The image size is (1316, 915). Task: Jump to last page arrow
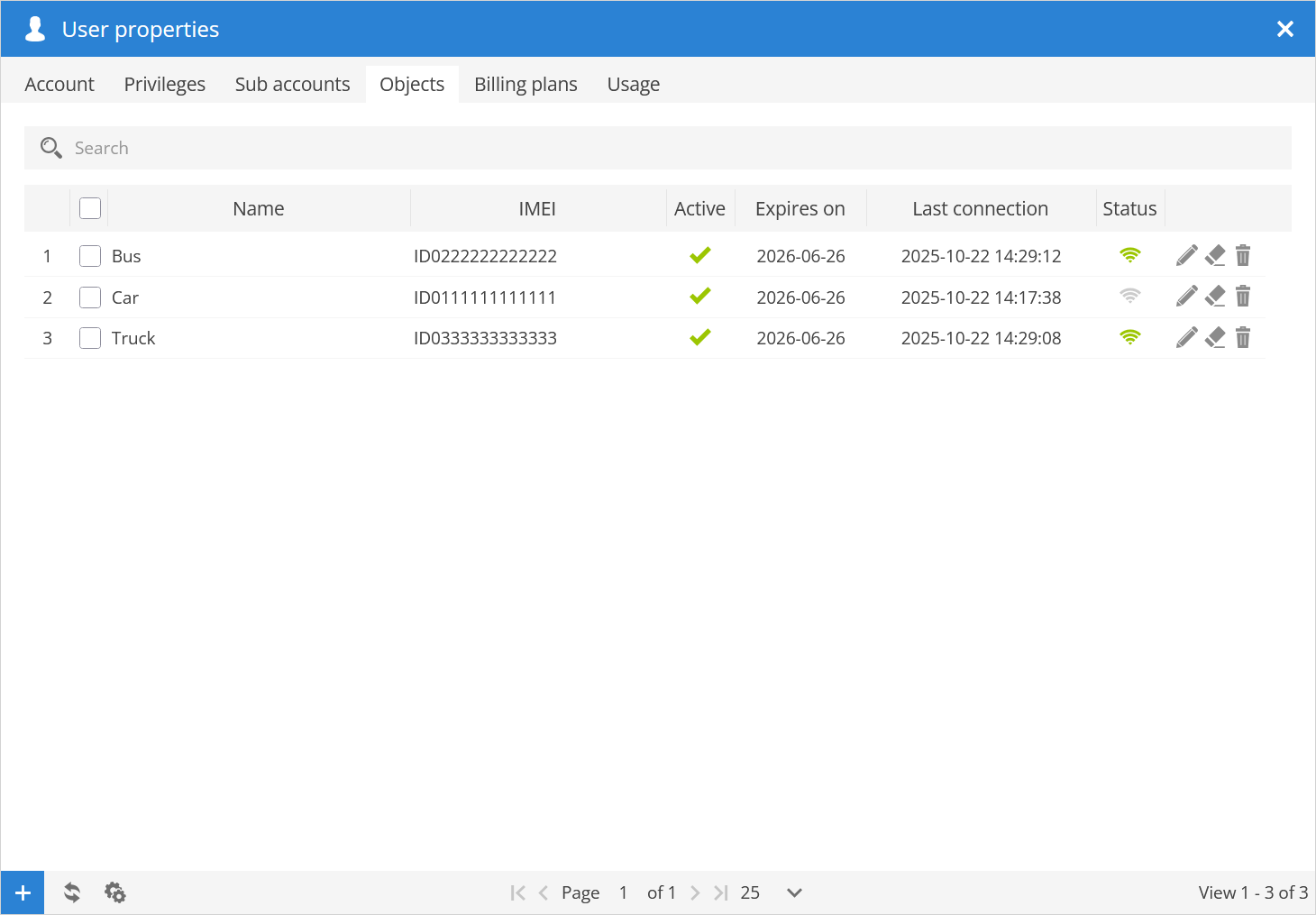[720, 892]
